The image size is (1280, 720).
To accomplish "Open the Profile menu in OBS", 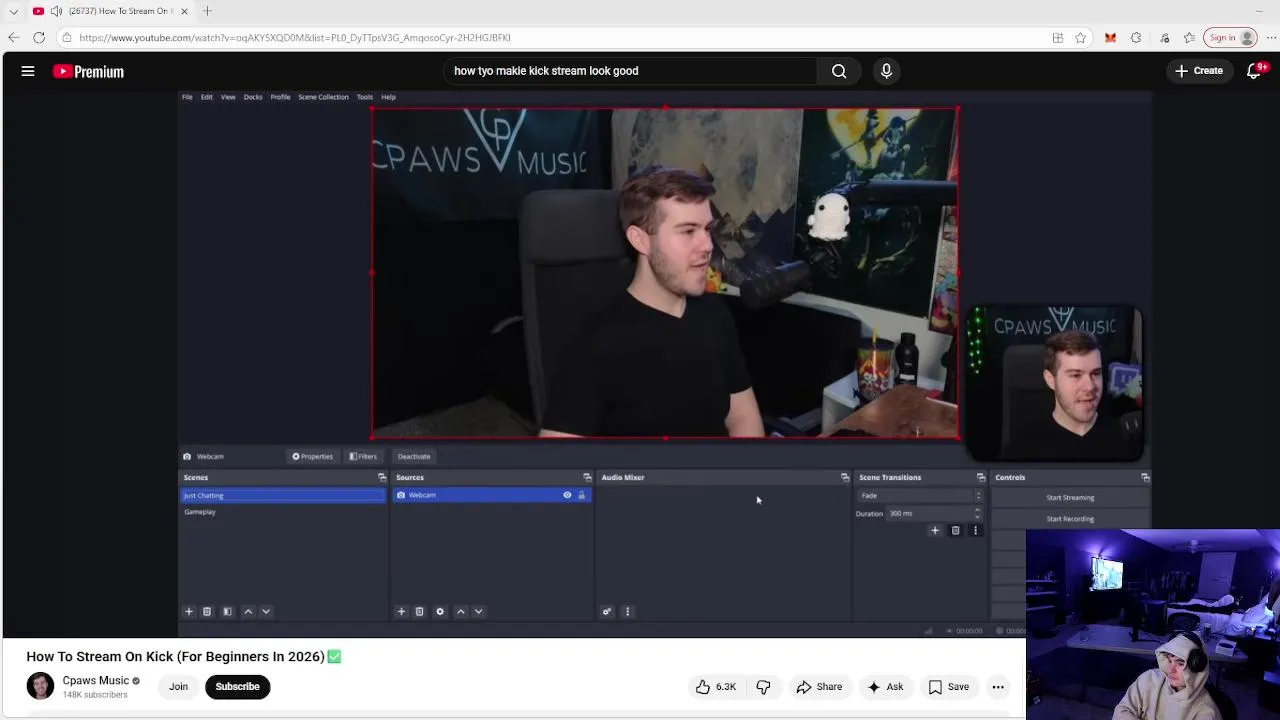I will tap(280, 97).
